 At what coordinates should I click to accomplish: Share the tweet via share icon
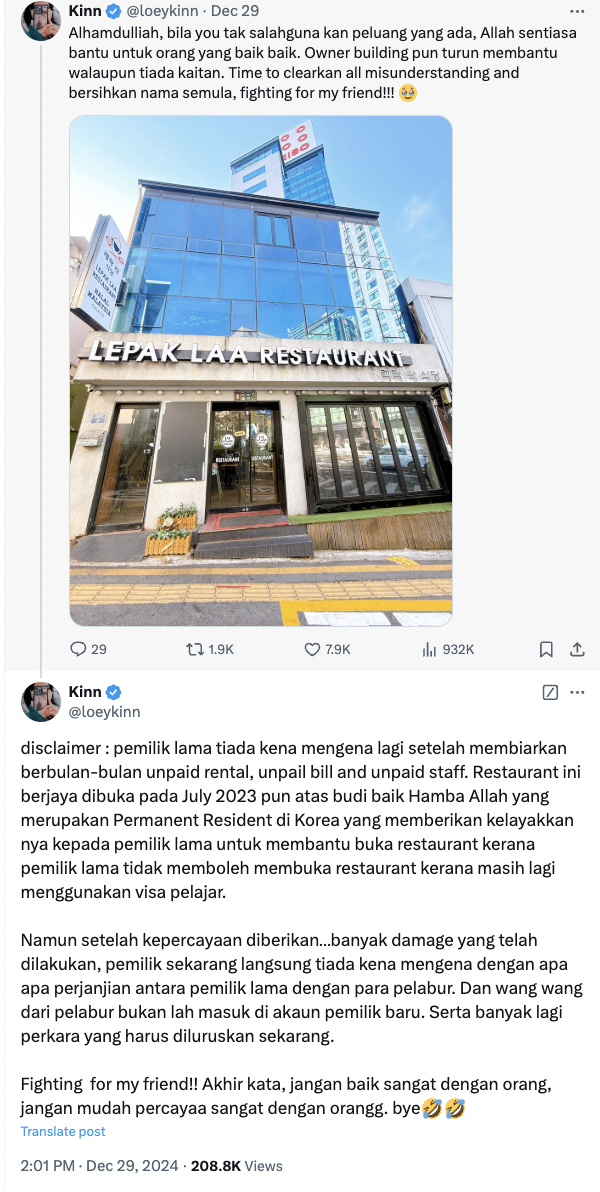577,649
